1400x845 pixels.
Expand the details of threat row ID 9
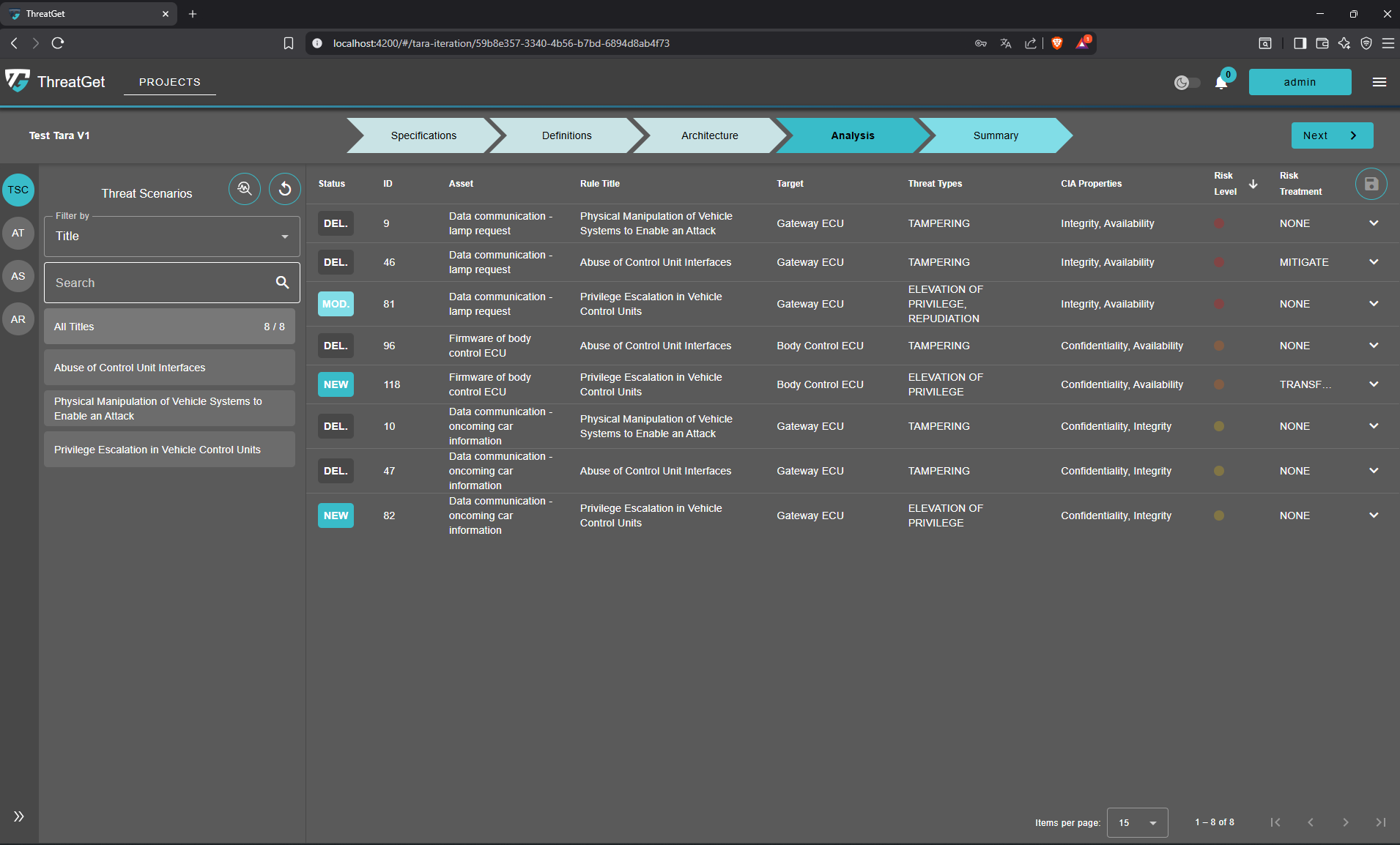click(x=1373, y=223)
